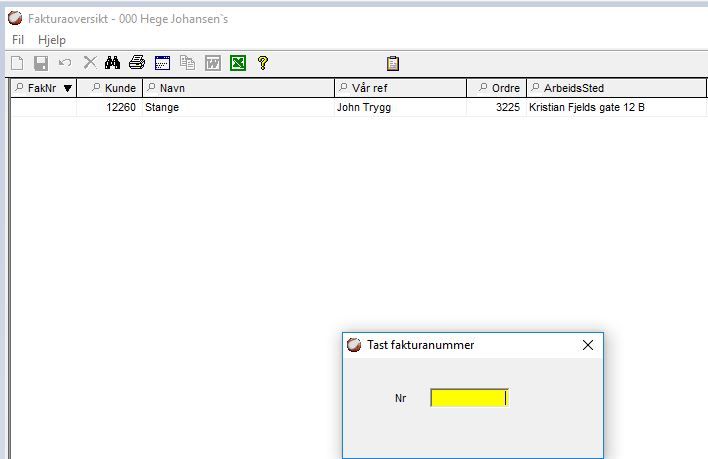The height and width of the screenshot is (459, 708).
Task: Click the Tast fakturanummer dialog title bar
Action: (x=473, y=345)
